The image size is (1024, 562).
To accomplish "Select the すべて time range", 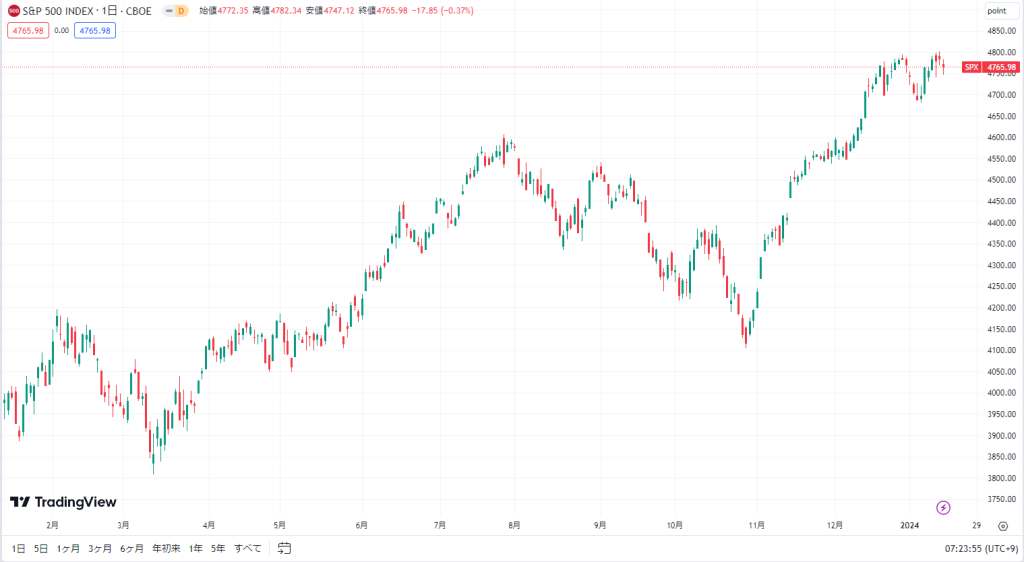I will [248, 548].
